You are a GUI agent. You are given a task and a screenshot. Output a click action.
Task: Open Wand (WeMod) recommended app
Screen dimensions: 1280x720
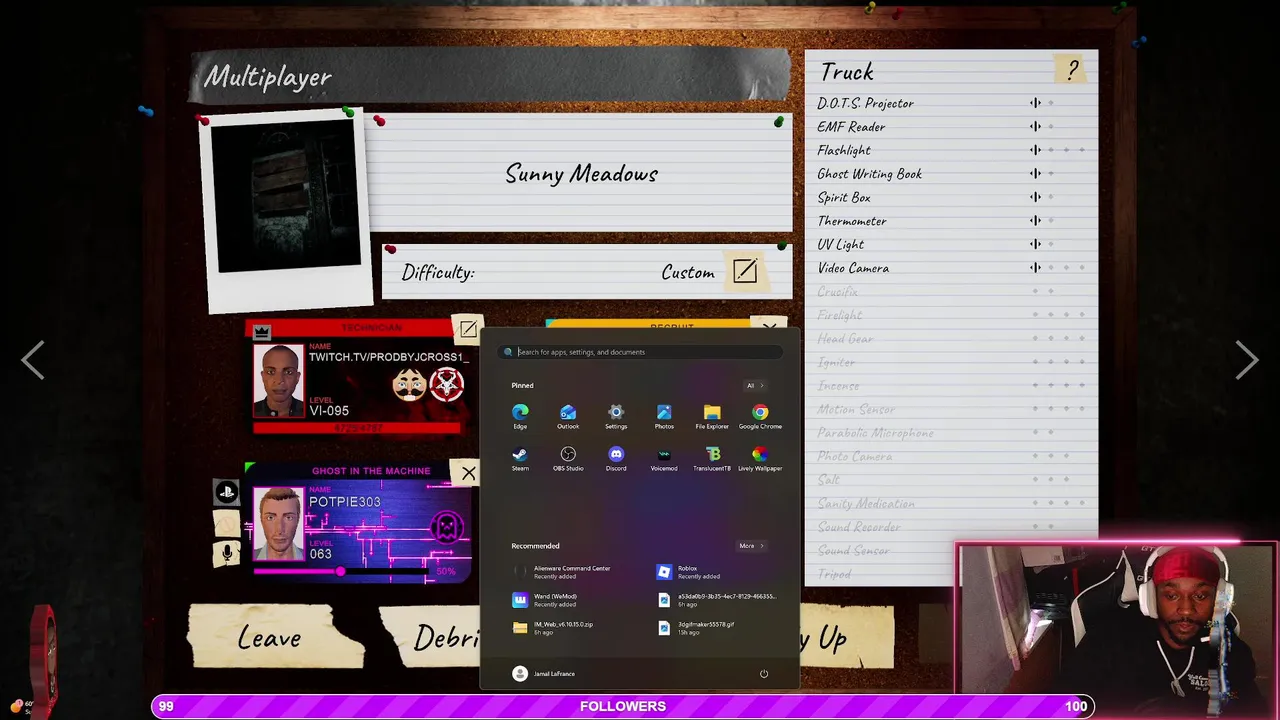tap(545, 600)
